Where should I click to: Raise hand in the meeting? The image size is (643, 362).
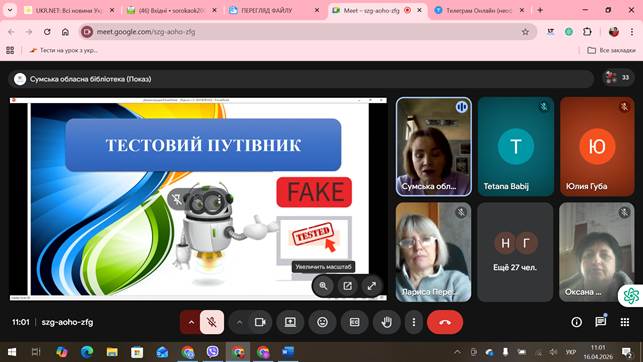386,322
